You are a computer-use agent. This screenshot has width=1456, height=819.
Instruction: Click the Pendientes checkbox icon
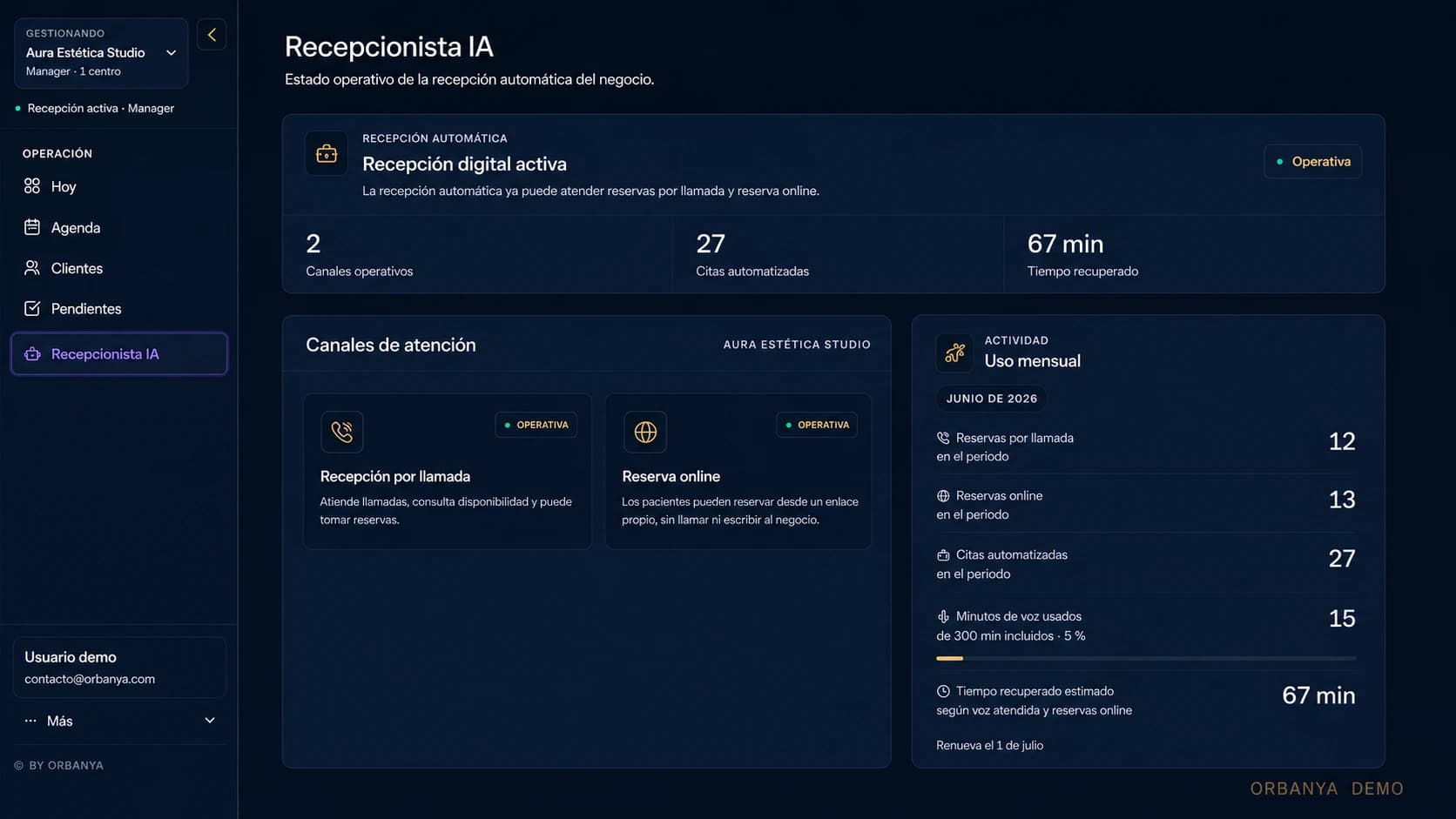click(x=32, y=308)
